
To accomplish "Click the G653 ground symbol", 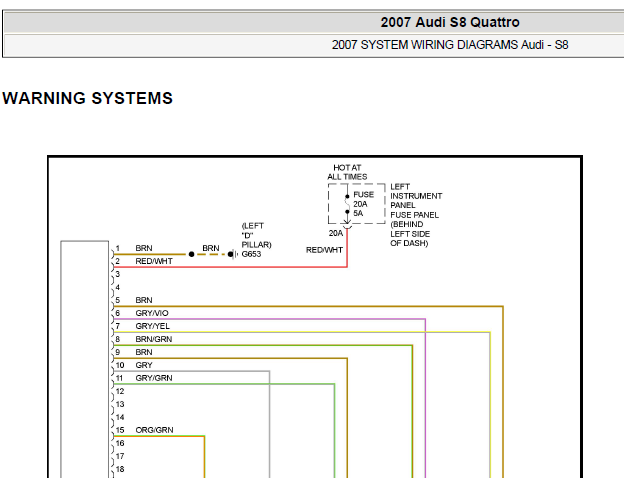I will 233,254.
